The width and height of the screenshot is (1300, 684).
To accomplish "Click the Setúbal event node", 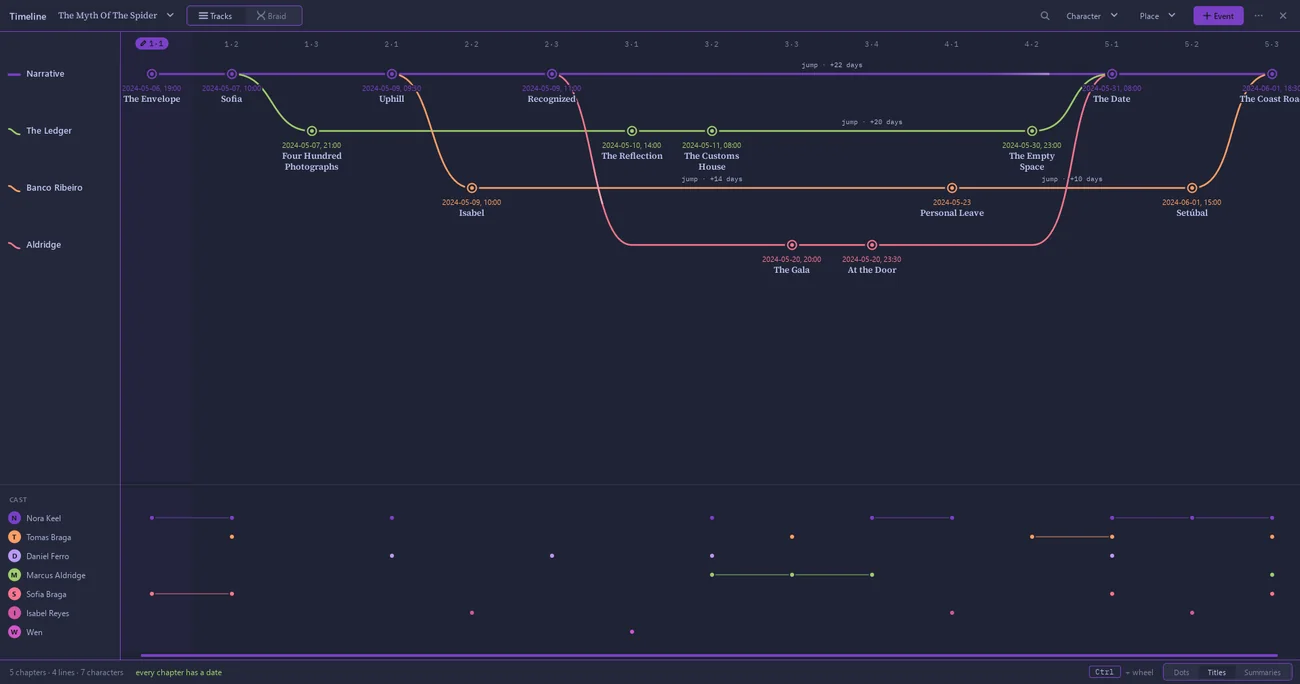I will coord(1192,188).
